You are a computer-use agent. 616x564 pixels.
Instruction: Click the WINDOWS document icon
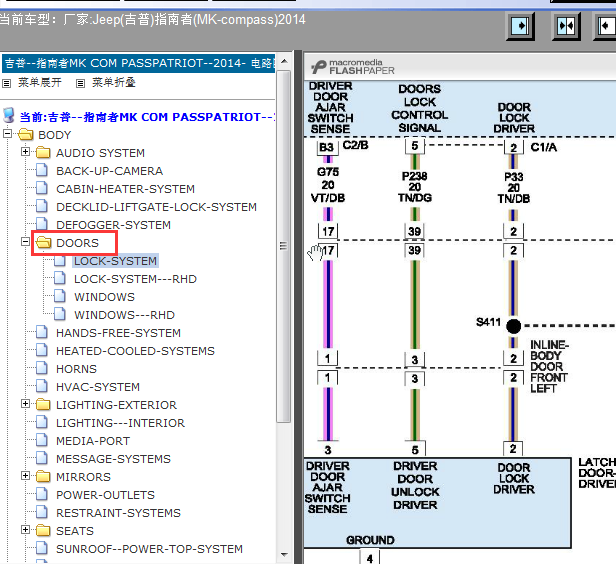tap(59, 297)
